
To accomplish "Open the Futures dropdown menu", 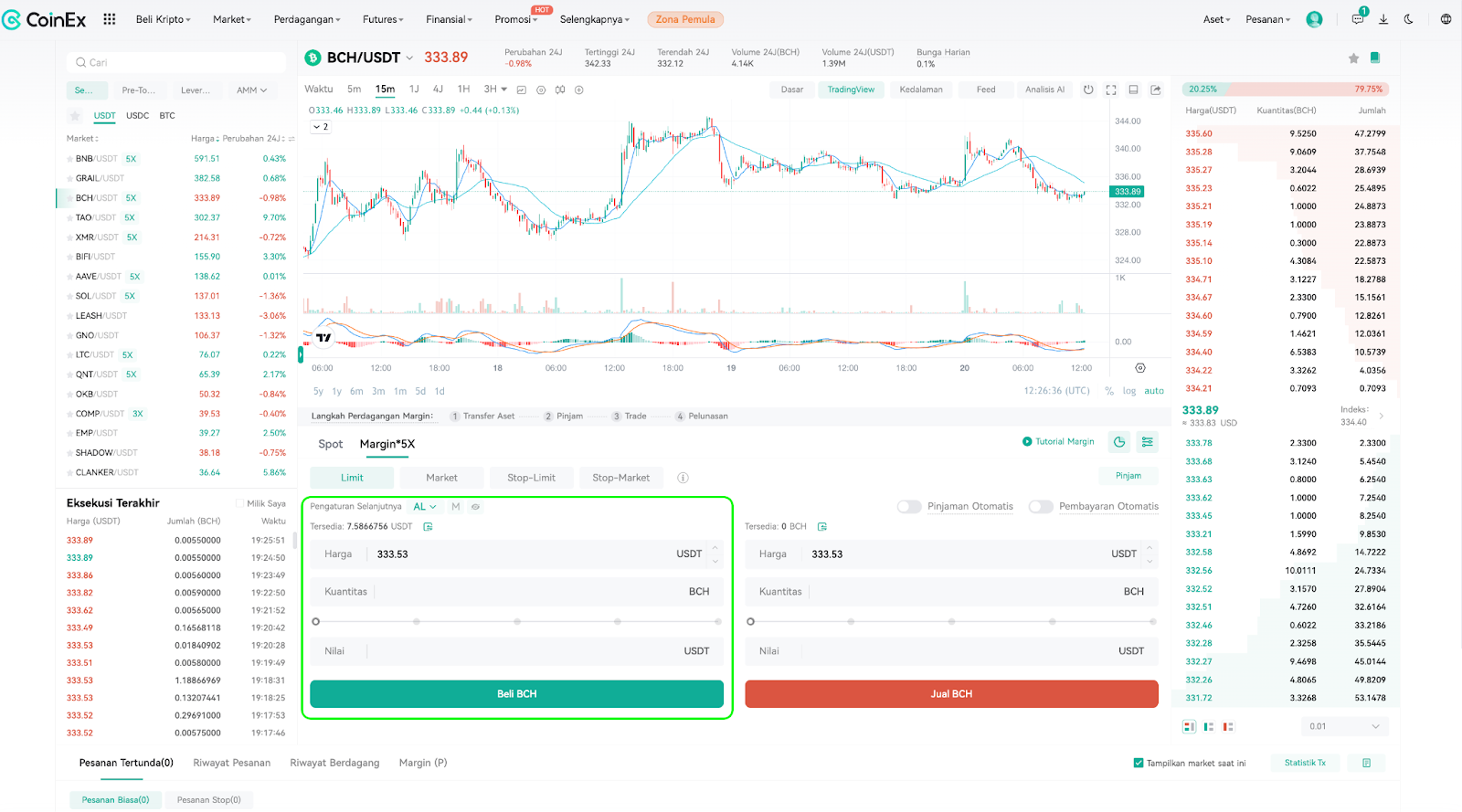I will click(x=383, y=19).
